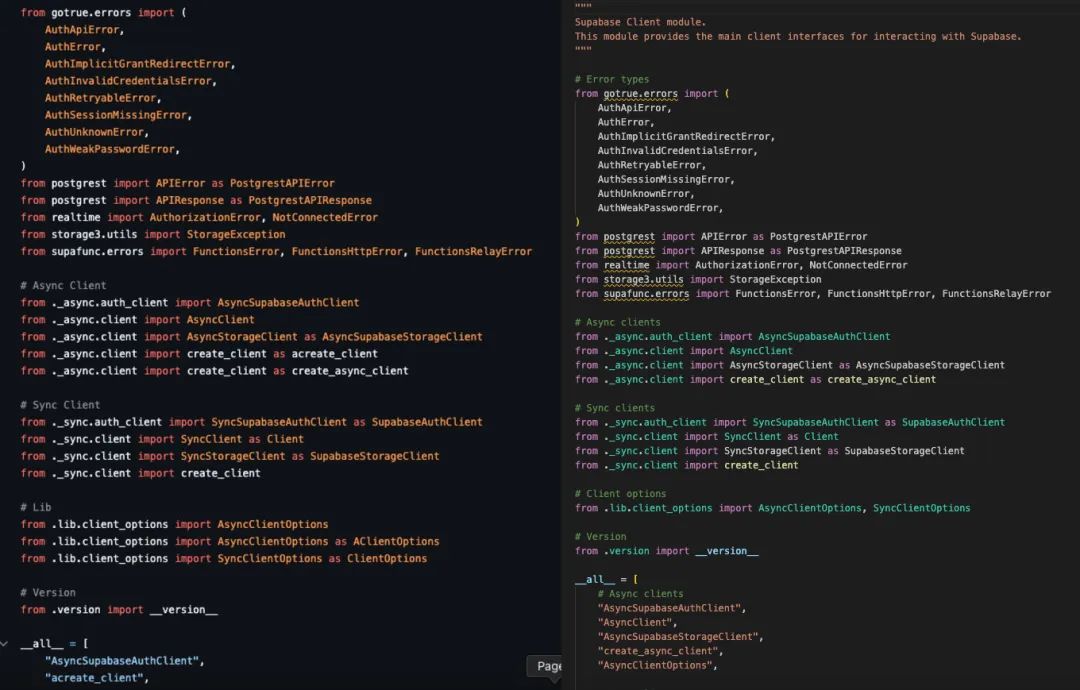
Task: Click "create_async_client" string in right pane __all__ list
Action: (660, 651)
